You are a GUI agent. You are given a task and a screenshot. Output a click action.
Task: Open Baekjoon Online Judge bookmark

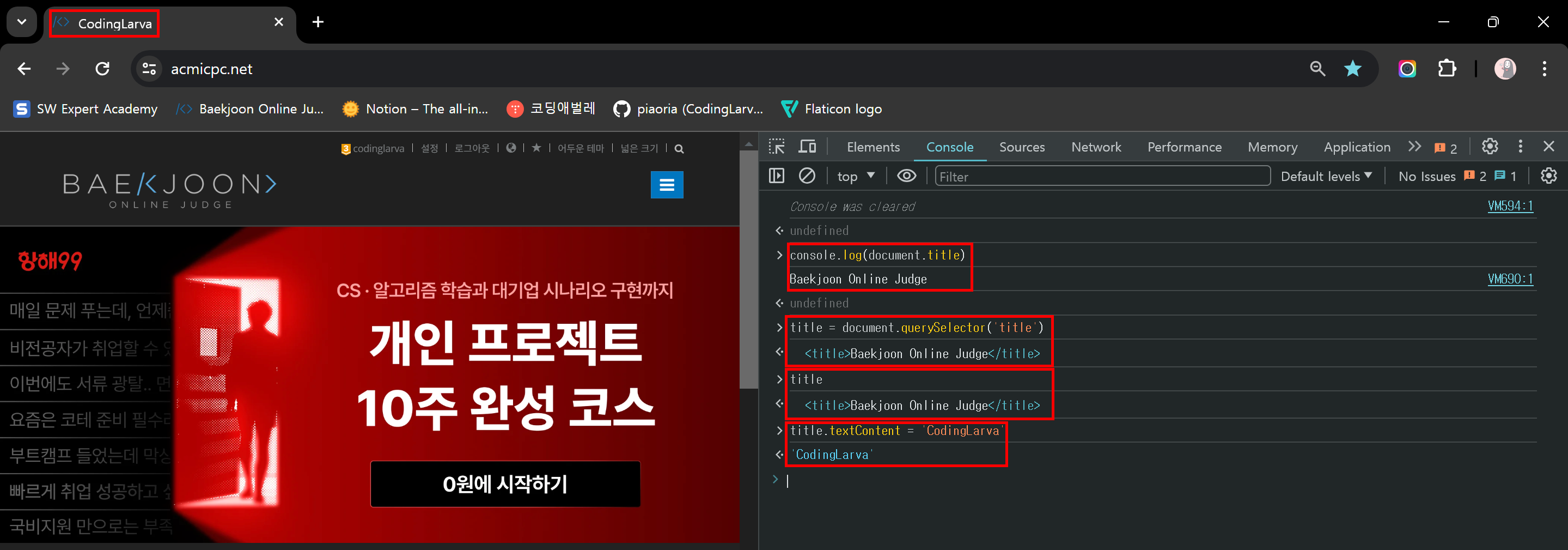click(250, 109)
